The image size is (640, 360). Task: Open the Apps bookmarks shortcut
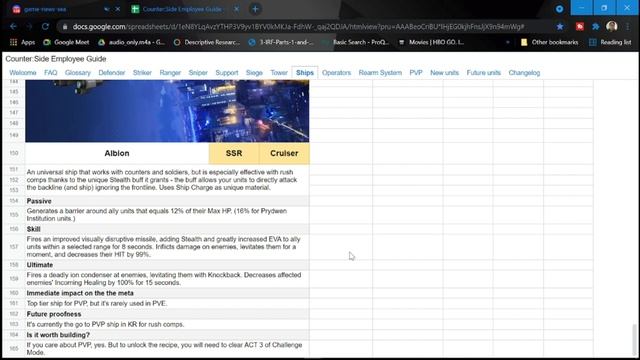click(x=22, y=42)
